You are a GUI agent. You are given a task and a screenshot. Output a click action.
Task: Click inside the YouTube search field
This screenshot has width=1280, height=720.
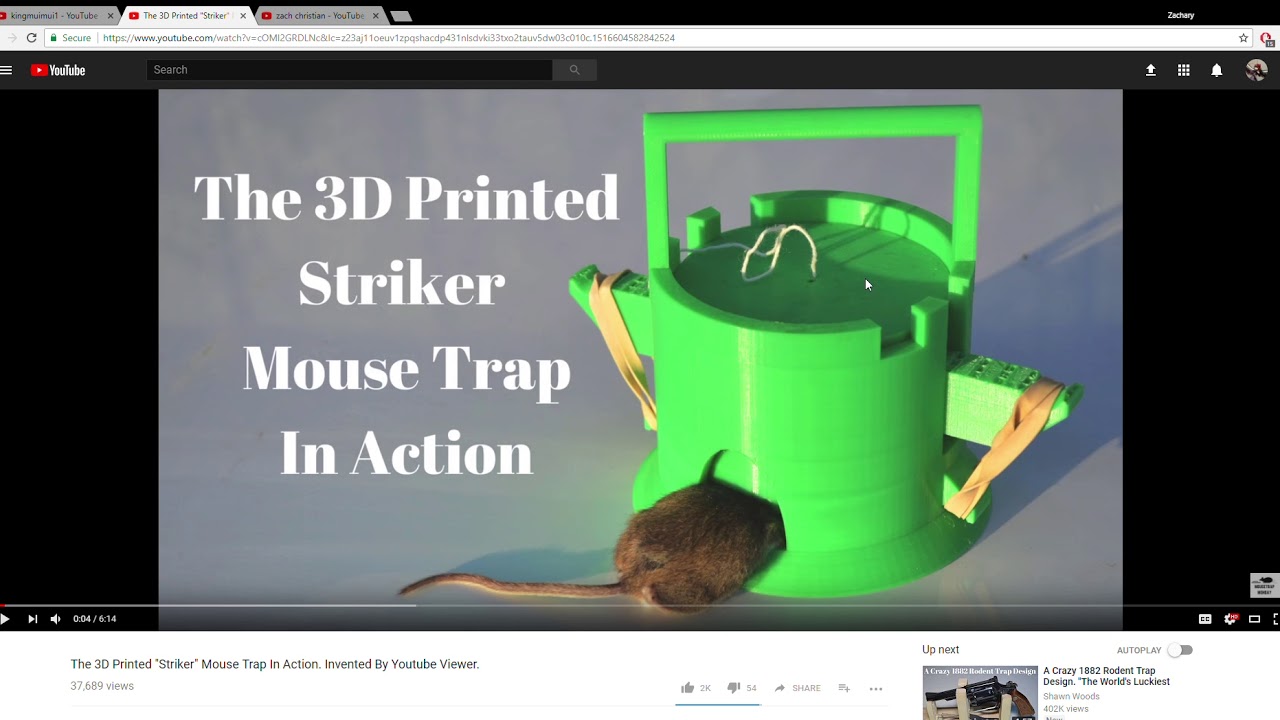coord(349,70)
